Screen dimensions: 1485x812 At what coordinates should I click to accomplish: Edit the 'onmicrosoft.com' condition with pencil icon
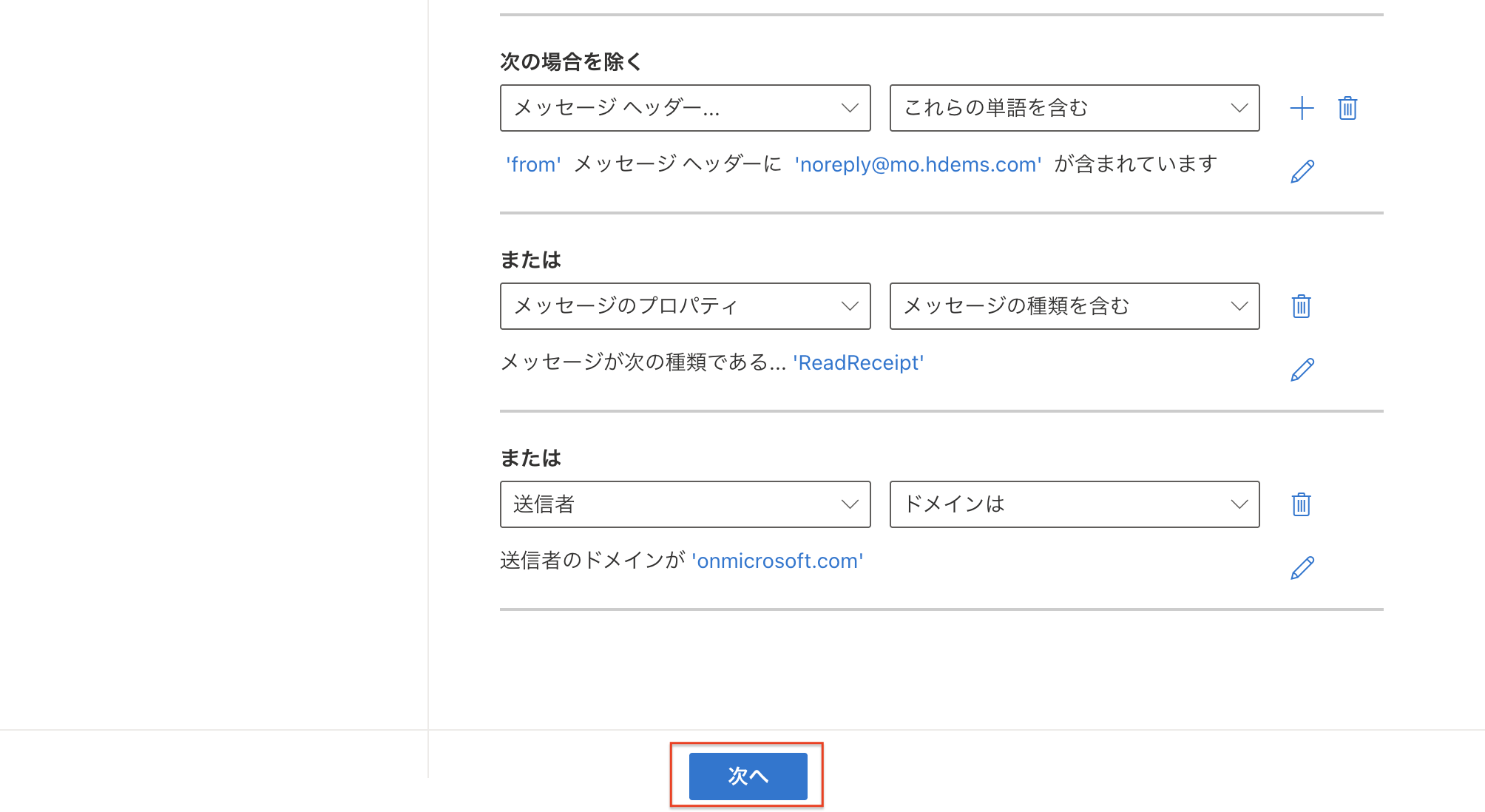click(x=1302, y=568)
